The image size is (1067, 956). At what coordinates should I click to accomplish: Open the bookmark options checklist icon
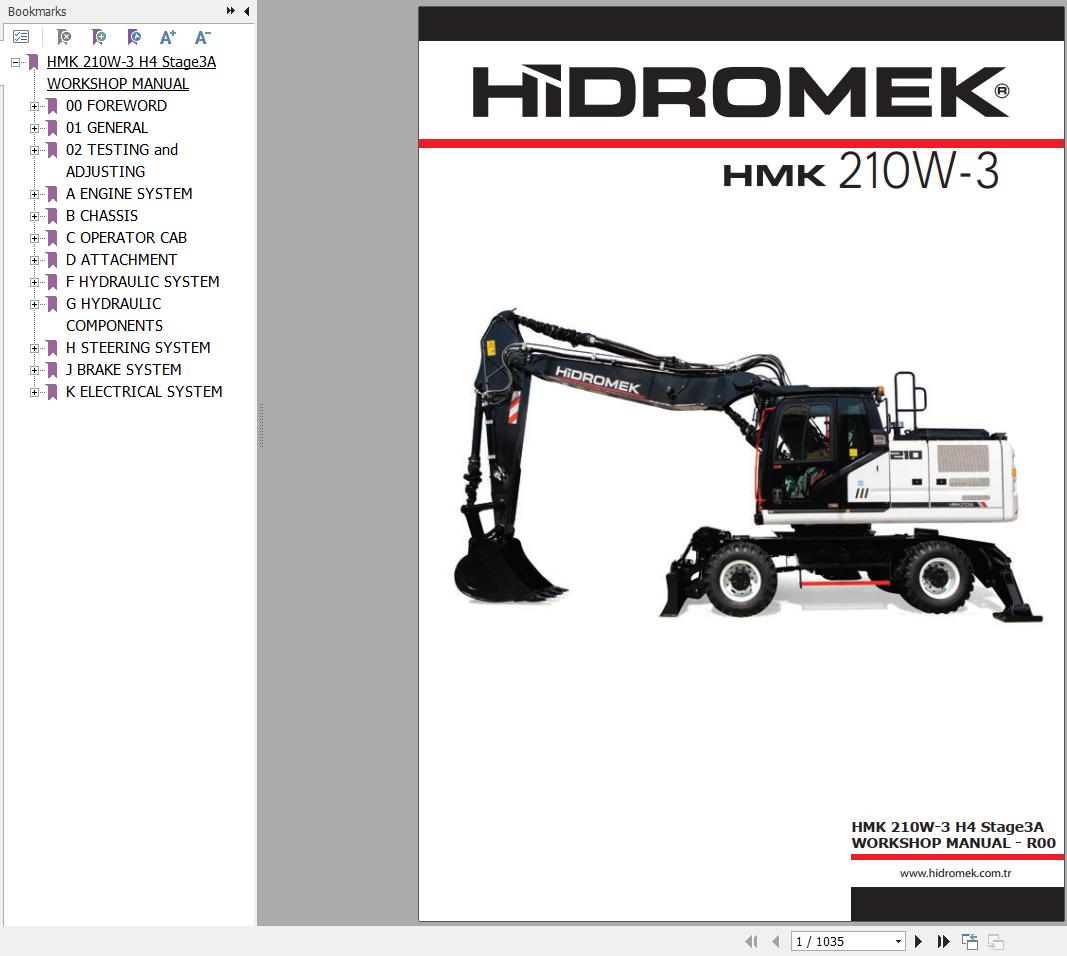[x=21, y=37]
